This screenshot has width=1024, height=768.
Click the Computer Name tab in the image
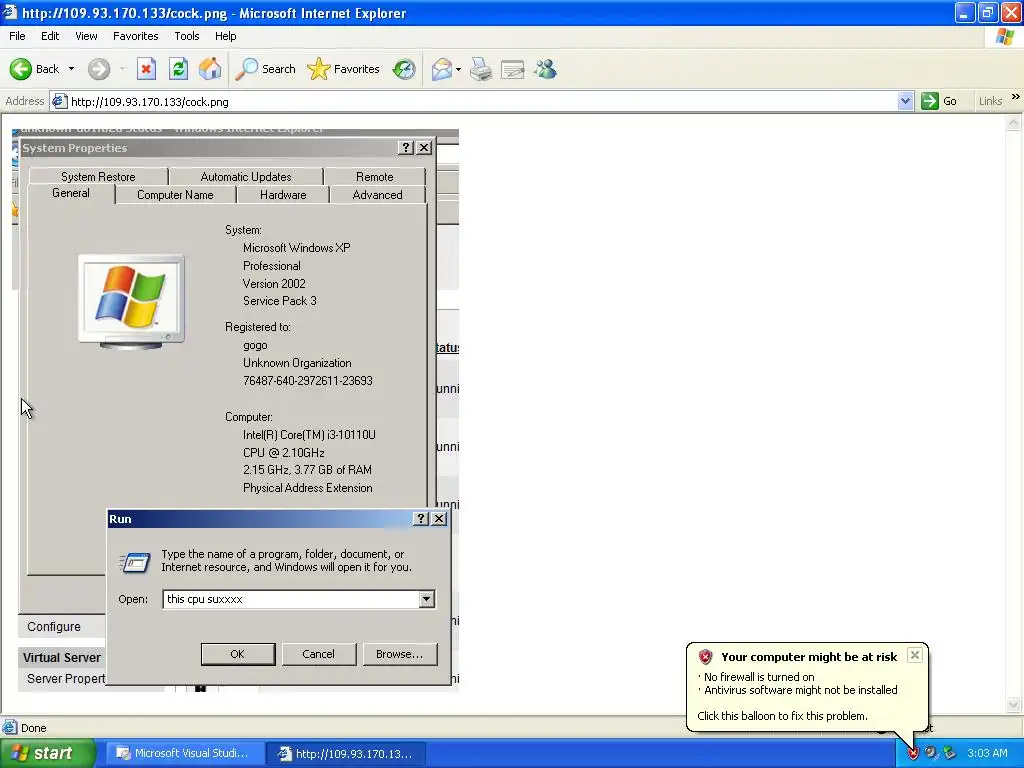pos(175,195)
